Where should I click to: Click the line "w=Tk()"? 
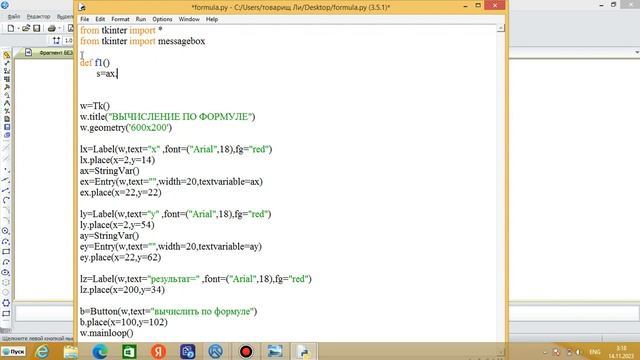(x=95, y=106)
